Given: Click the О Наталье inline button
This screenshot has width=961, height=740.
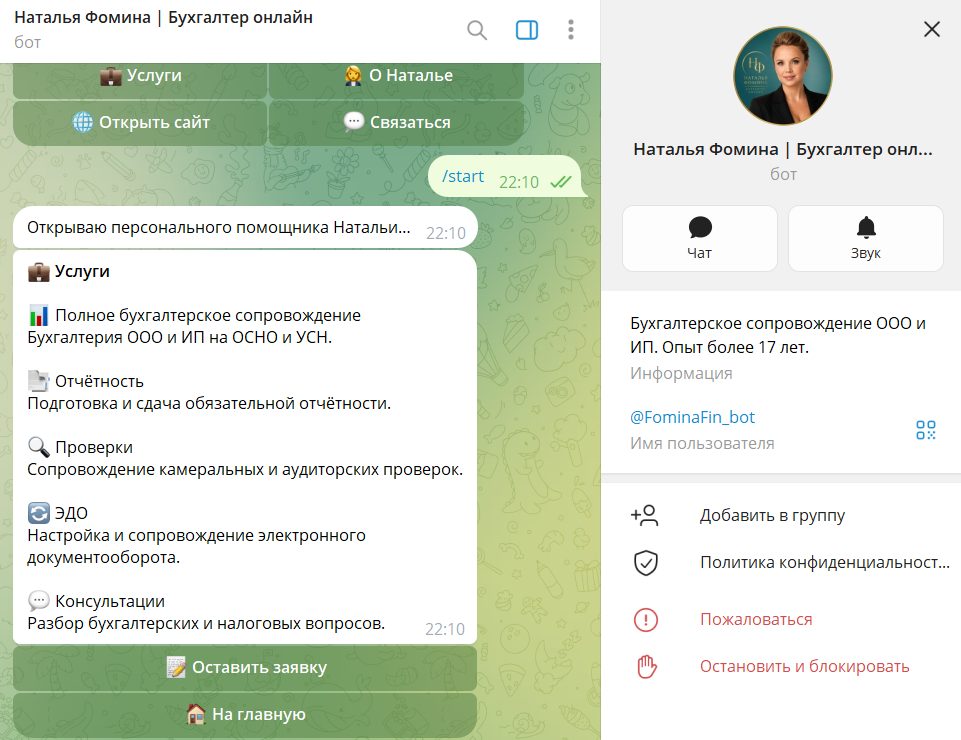Looking at the screenshot, I should [x=397, y=80].
